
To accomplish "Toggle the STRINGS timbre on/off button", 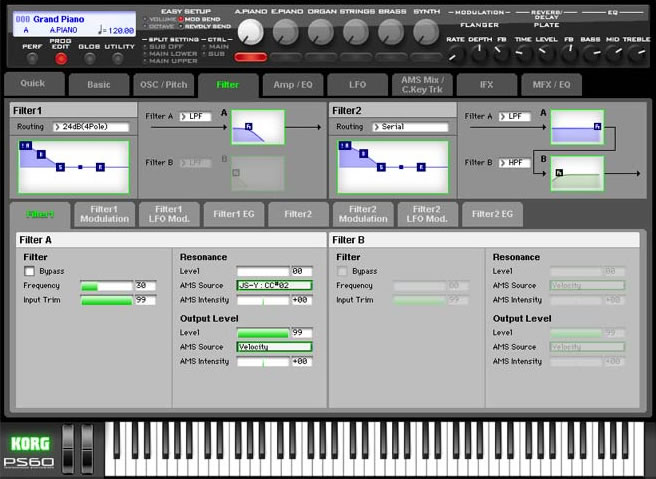I will click(356, 57).
